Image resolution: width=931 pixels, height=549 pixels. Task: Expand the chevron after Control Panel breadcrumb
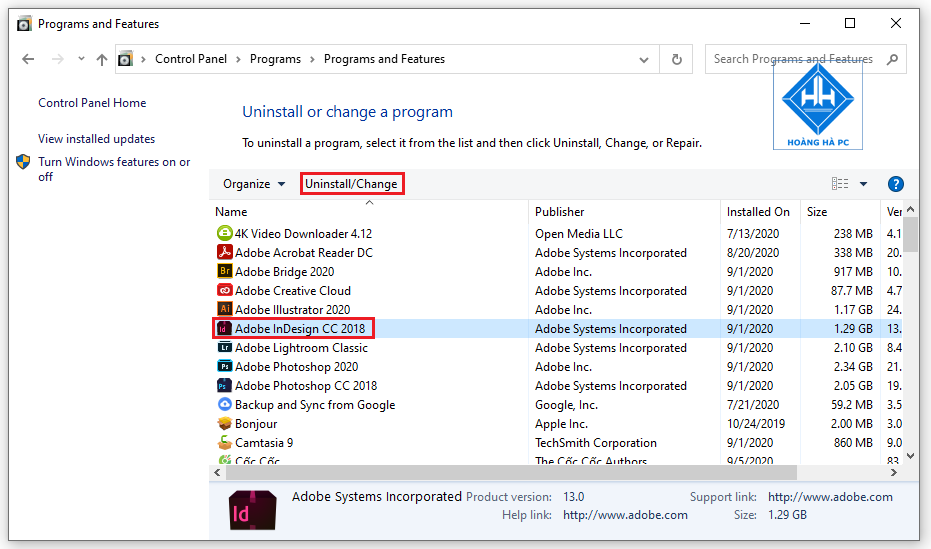pos(238,59)
